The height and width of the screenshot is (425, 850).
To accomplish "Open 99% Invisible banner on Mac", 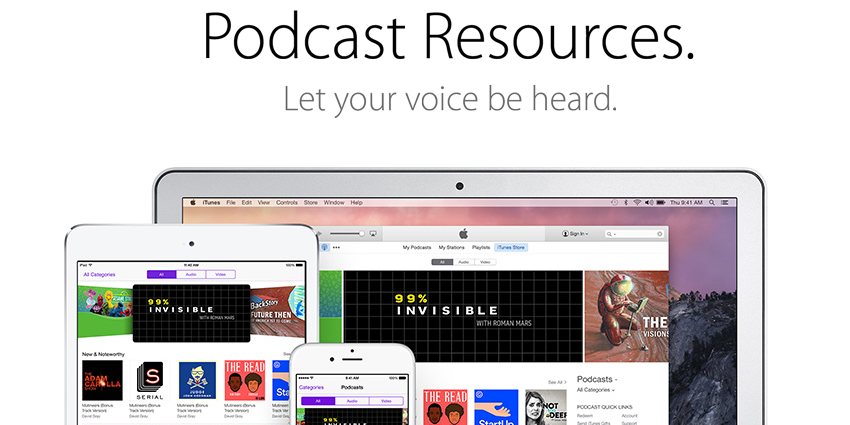I will [463, 317].
